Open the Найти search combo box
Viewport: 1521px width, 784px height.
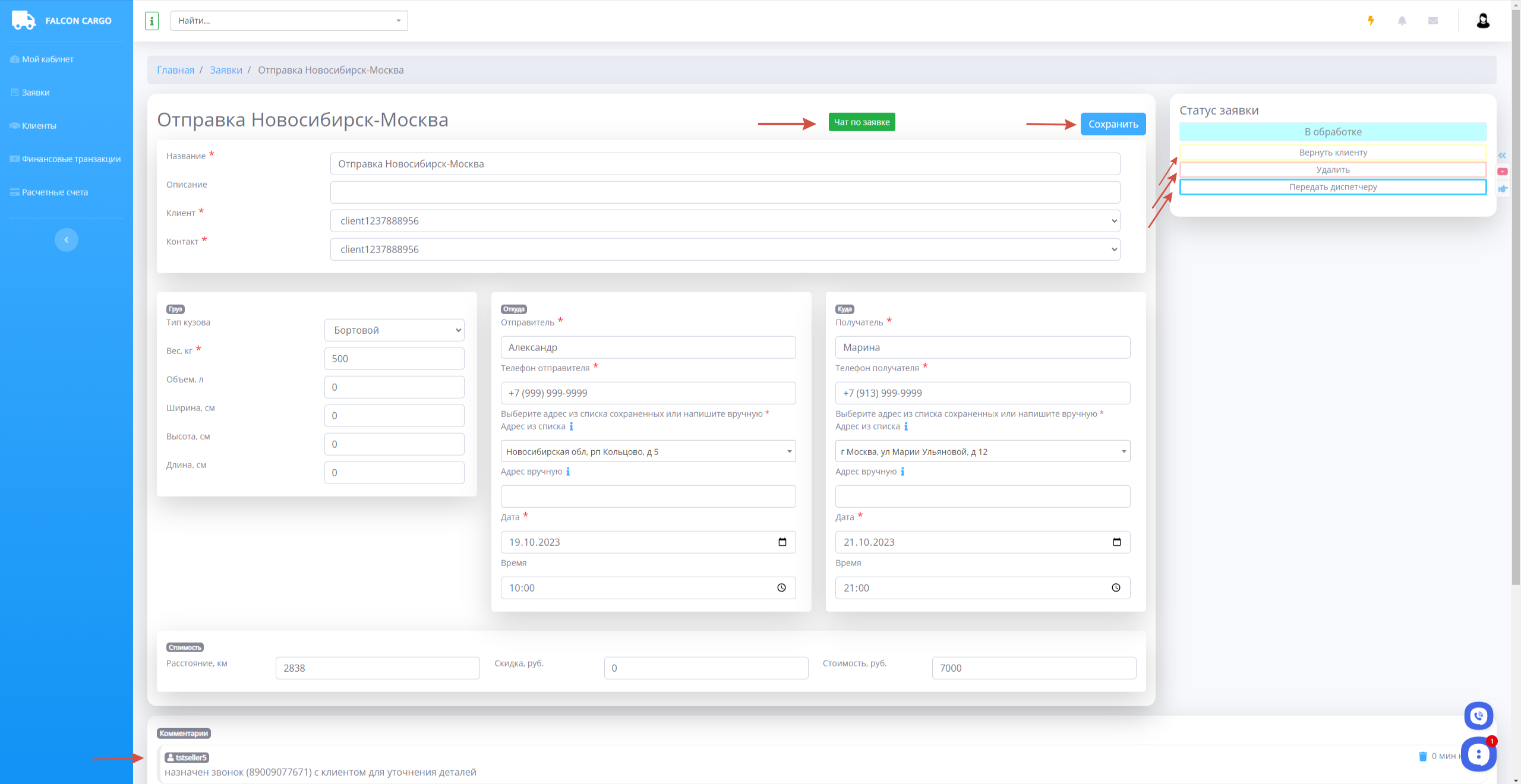(289, 21)
